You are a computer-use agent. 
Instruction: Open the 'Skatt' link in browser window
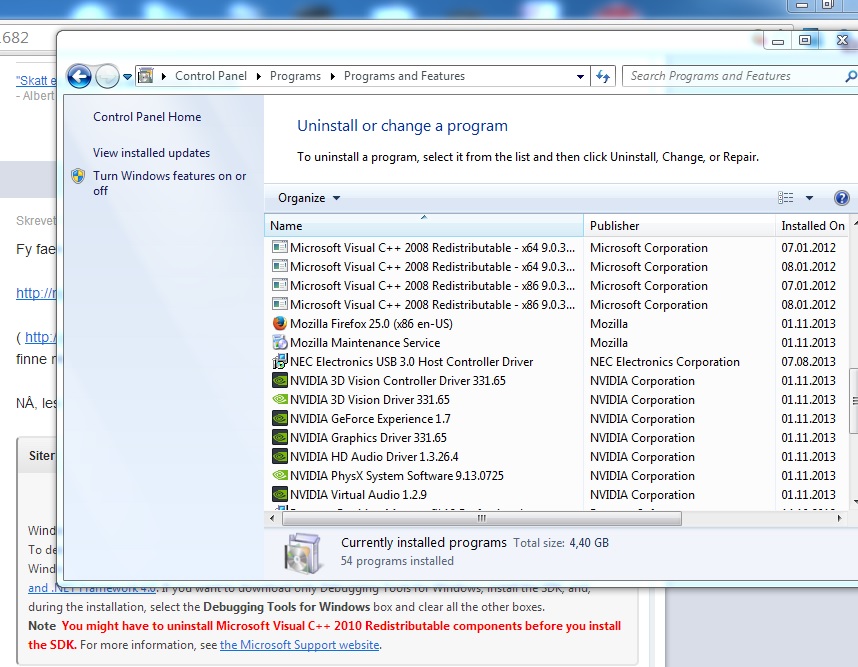click(x=36, y=80)
